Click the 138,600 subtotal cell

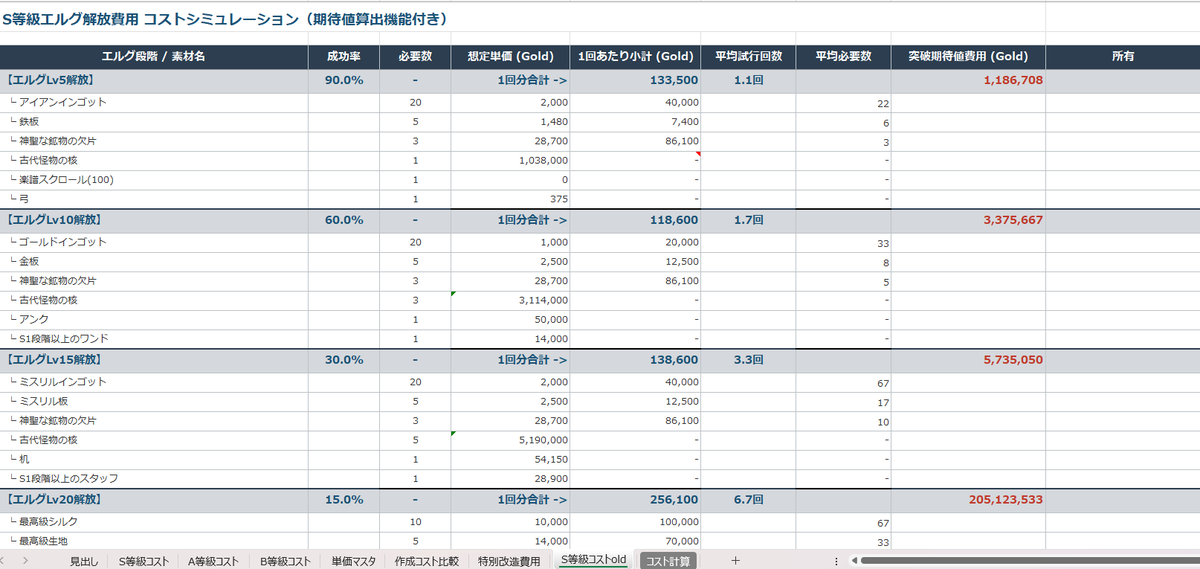(x=635, y=360)
